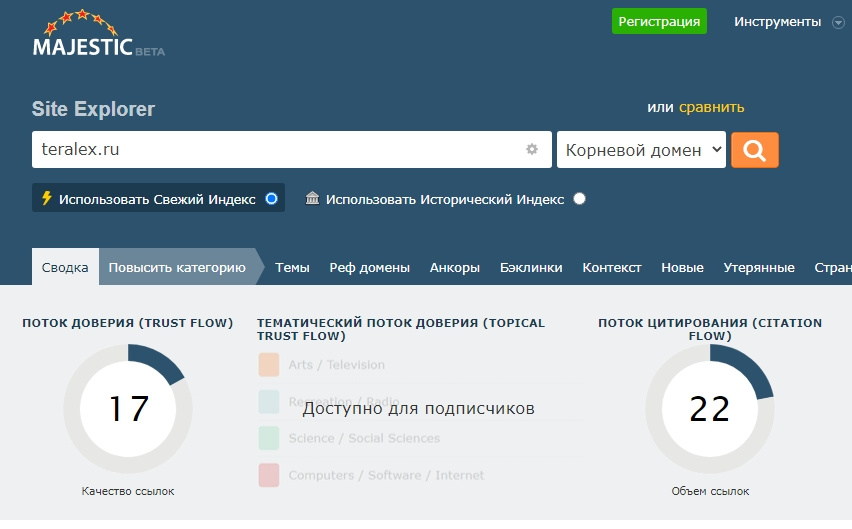The image size is (852, 529).
Task: Click the Поток доверия (Trust Flow) heading
Action: [128, 323]
